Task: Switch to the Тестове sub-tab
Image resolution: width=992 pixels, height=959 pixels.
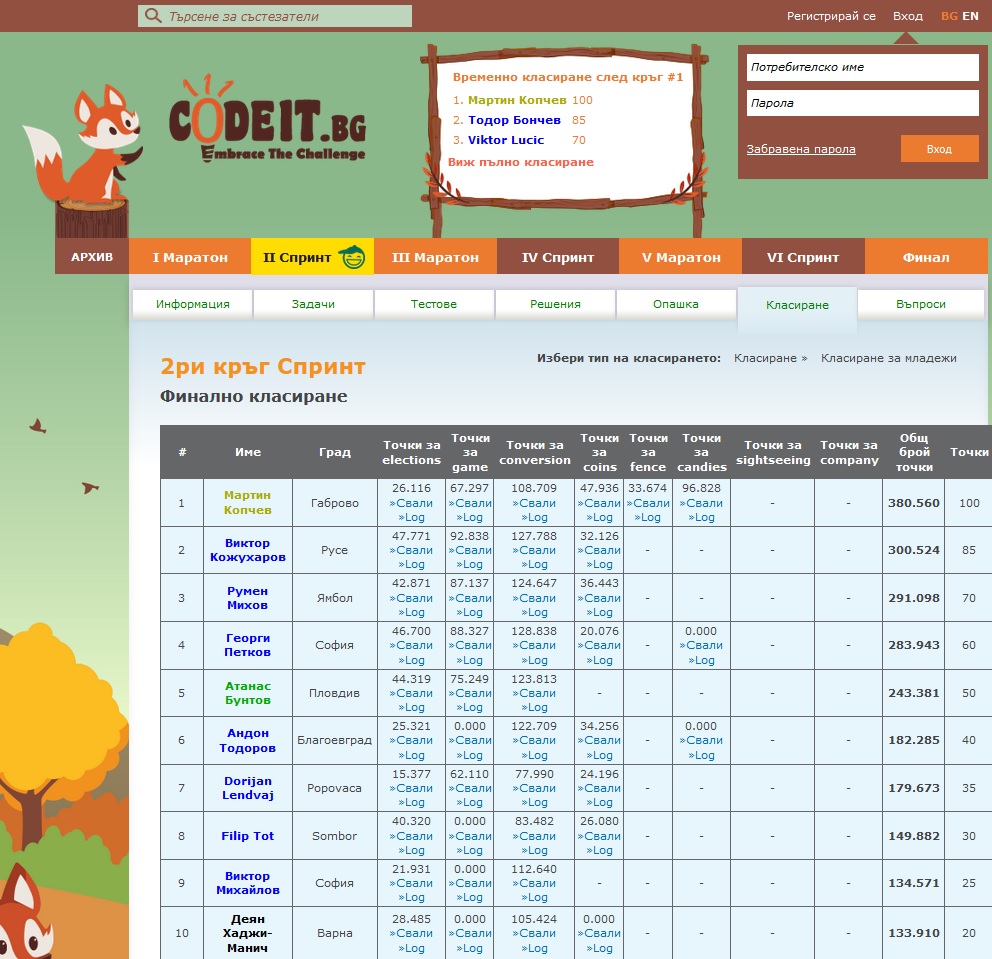Action: pyautogui.click(x=434, y=304)
